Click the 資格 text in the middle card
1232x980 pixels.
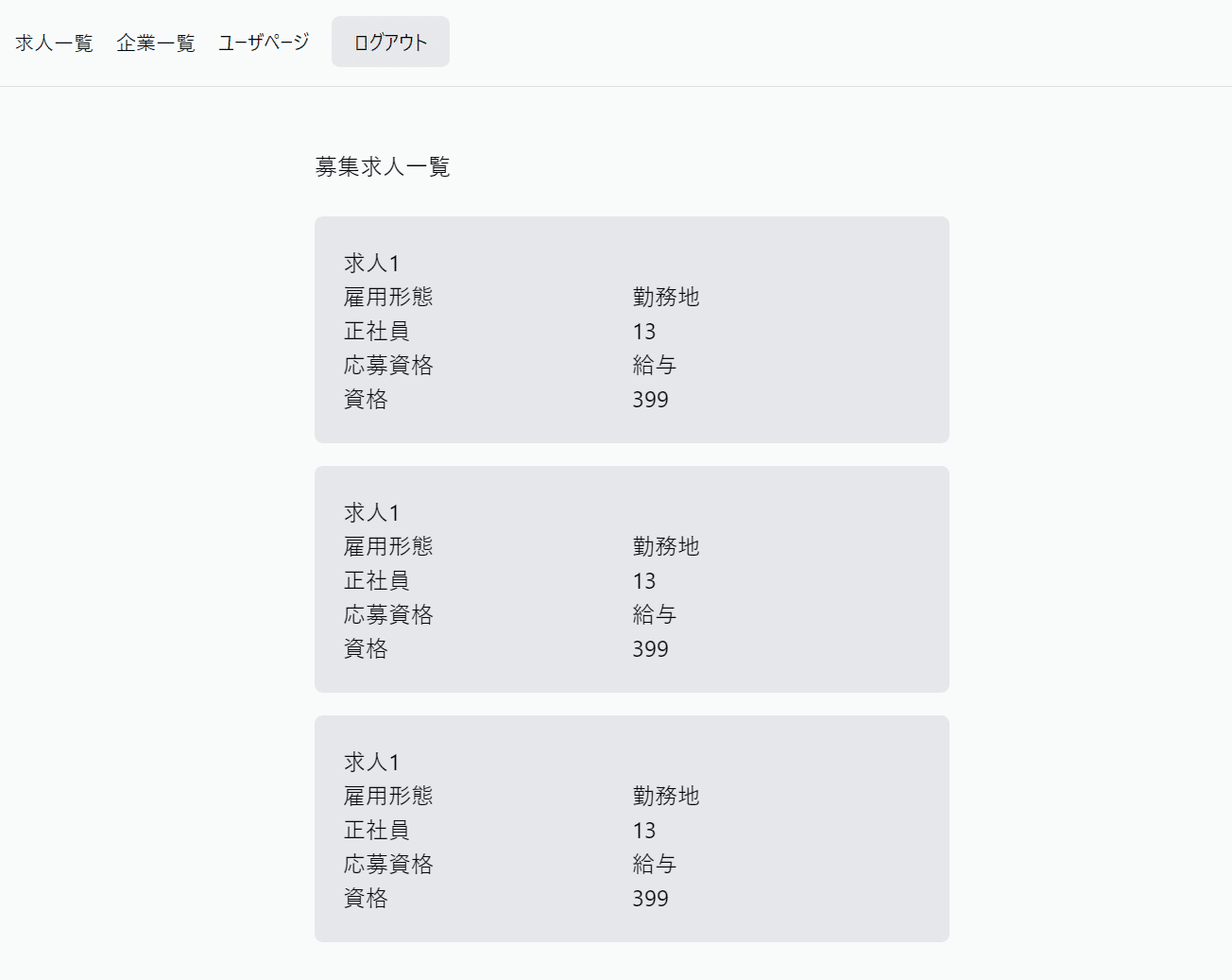pyautogui.click(x=366, y=648)
